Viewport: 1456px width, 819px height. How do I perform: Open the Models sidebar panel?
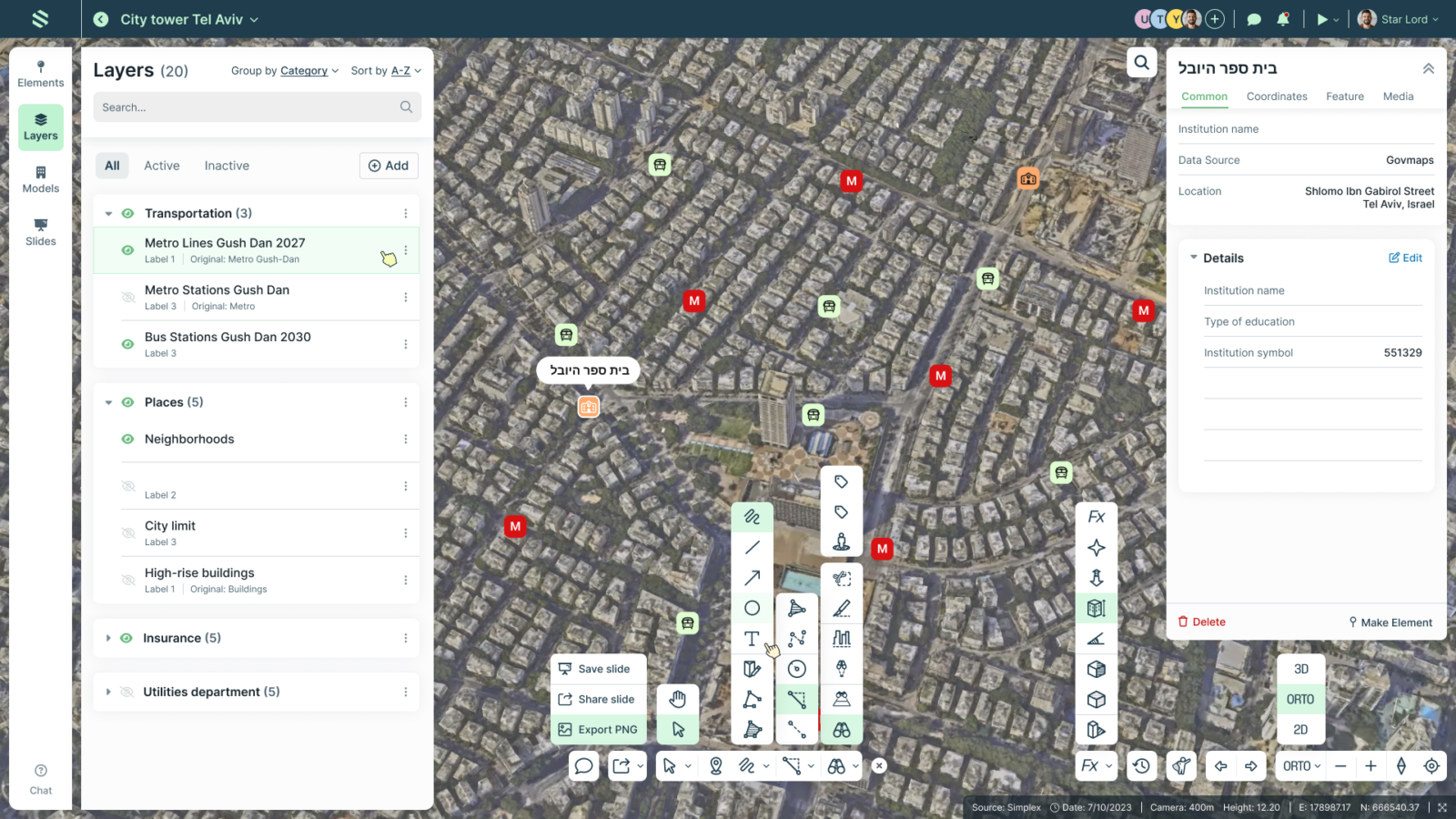41,179
